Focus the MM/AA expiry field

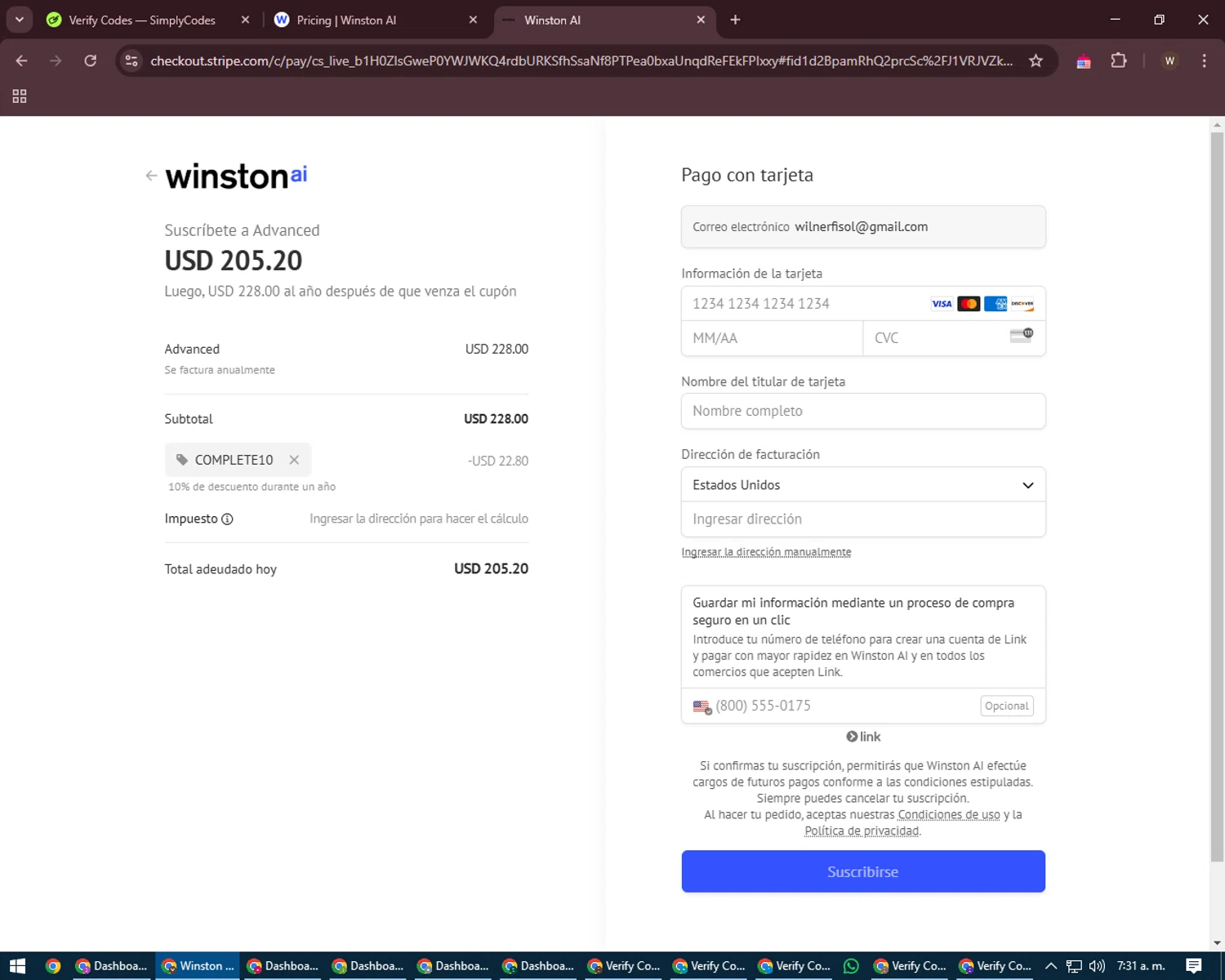(x=772, y=338)
